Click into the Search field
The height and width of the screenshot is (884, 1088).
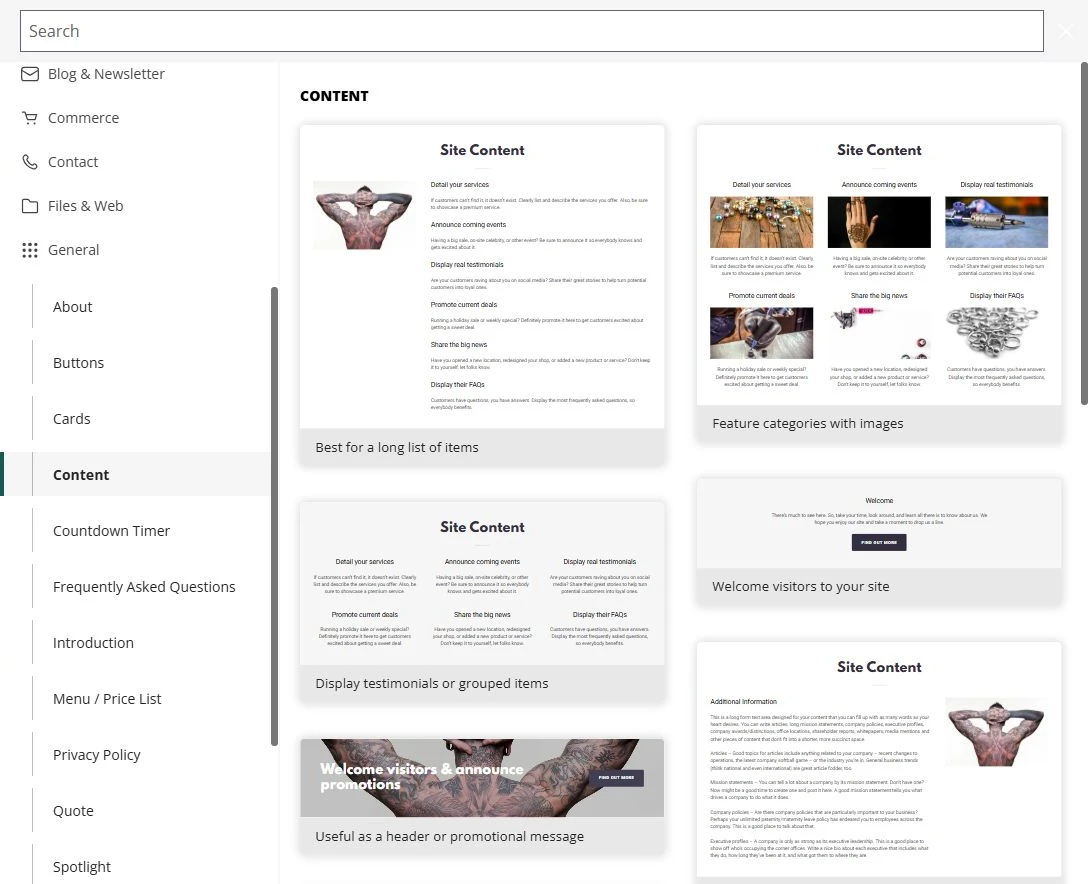click(532, 31)
